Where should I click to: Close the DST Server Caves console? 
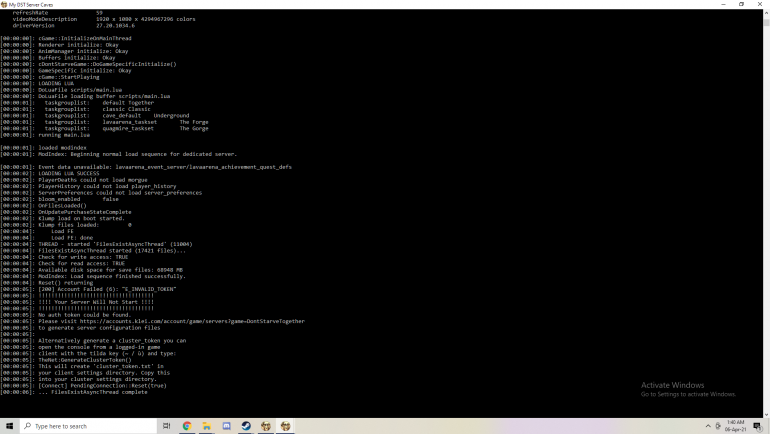coord(762,4)
